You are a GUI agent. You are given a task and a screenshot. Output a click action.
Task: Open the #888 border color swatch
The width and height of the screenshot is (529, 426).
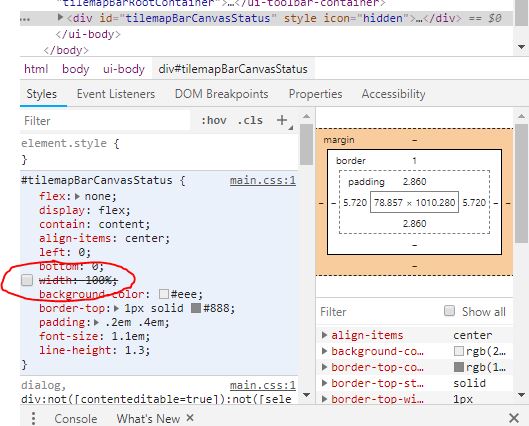tap(196, 308)
